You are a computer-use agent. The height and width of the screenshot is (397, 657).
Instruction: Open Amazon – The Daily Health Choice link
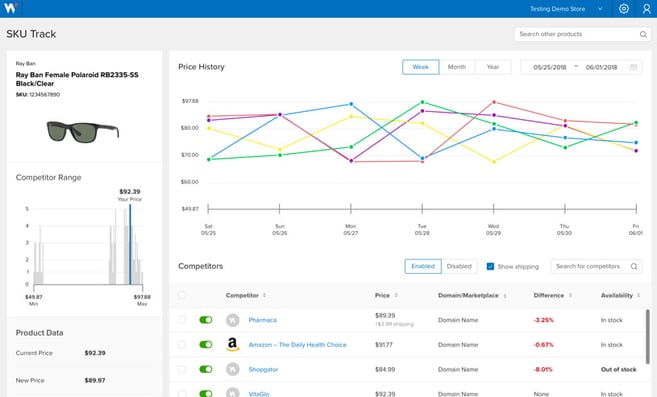click(x=297, y=345)
